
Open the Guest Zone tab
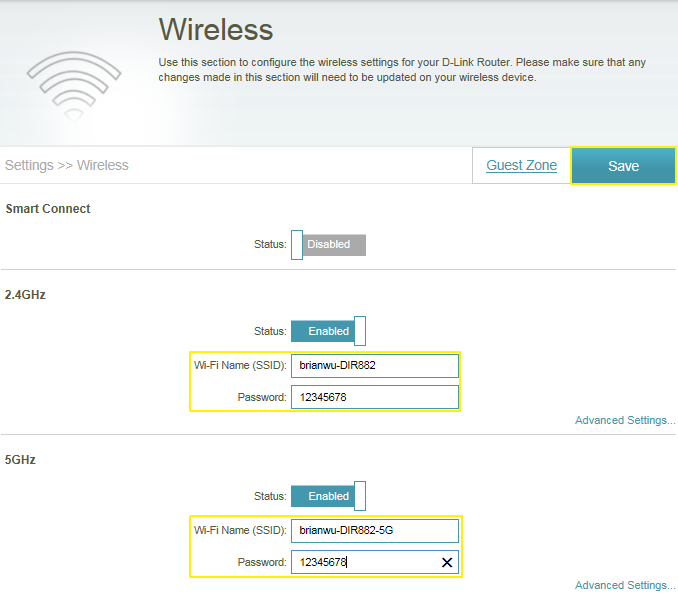[x=521, y=165]
